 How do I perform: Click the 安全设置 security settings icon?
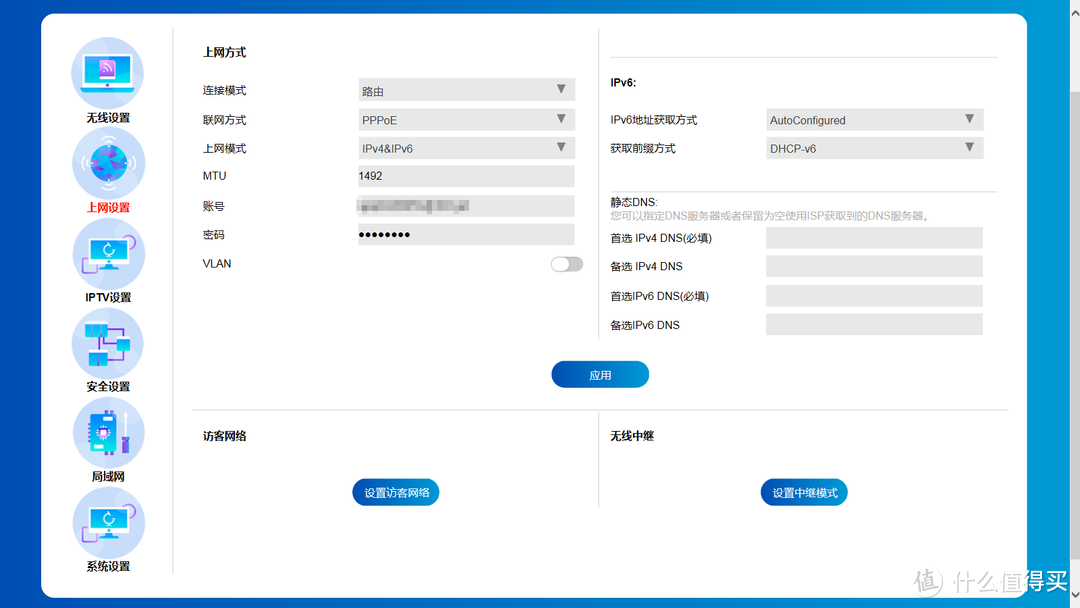coord(107,342)
